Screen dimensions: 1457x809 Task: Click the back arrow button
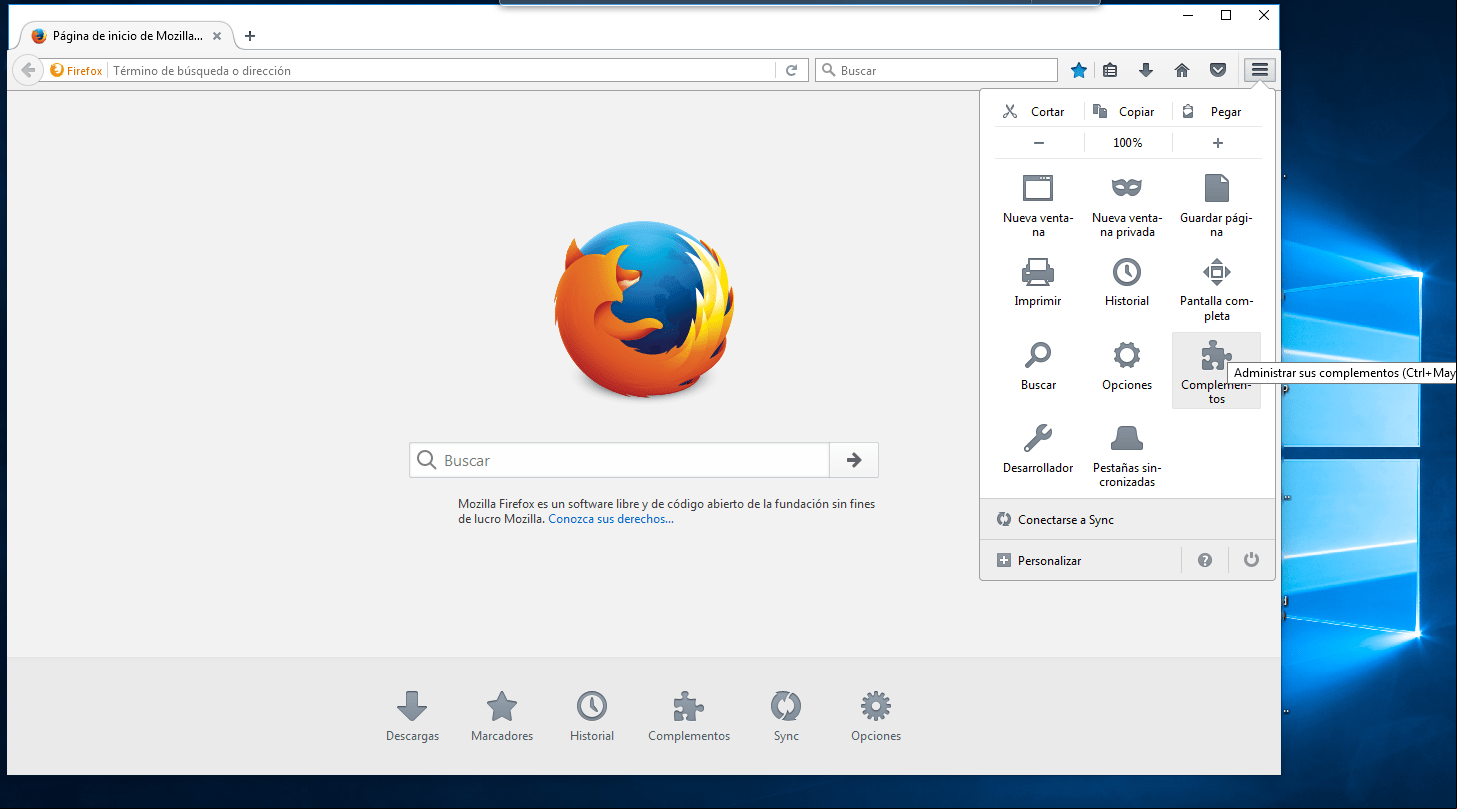click(x=28, y=70)
